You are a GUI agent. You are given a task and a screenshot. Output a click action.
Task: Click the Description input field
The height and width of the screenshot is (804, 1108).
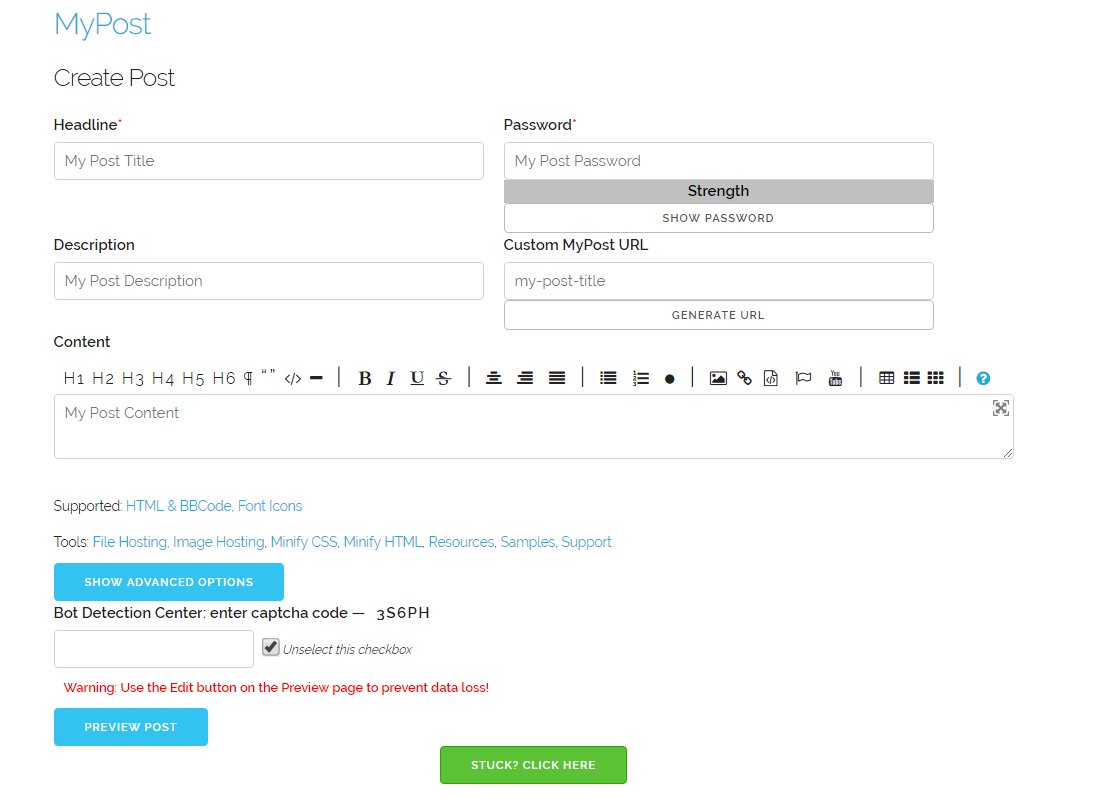(269, 281)
